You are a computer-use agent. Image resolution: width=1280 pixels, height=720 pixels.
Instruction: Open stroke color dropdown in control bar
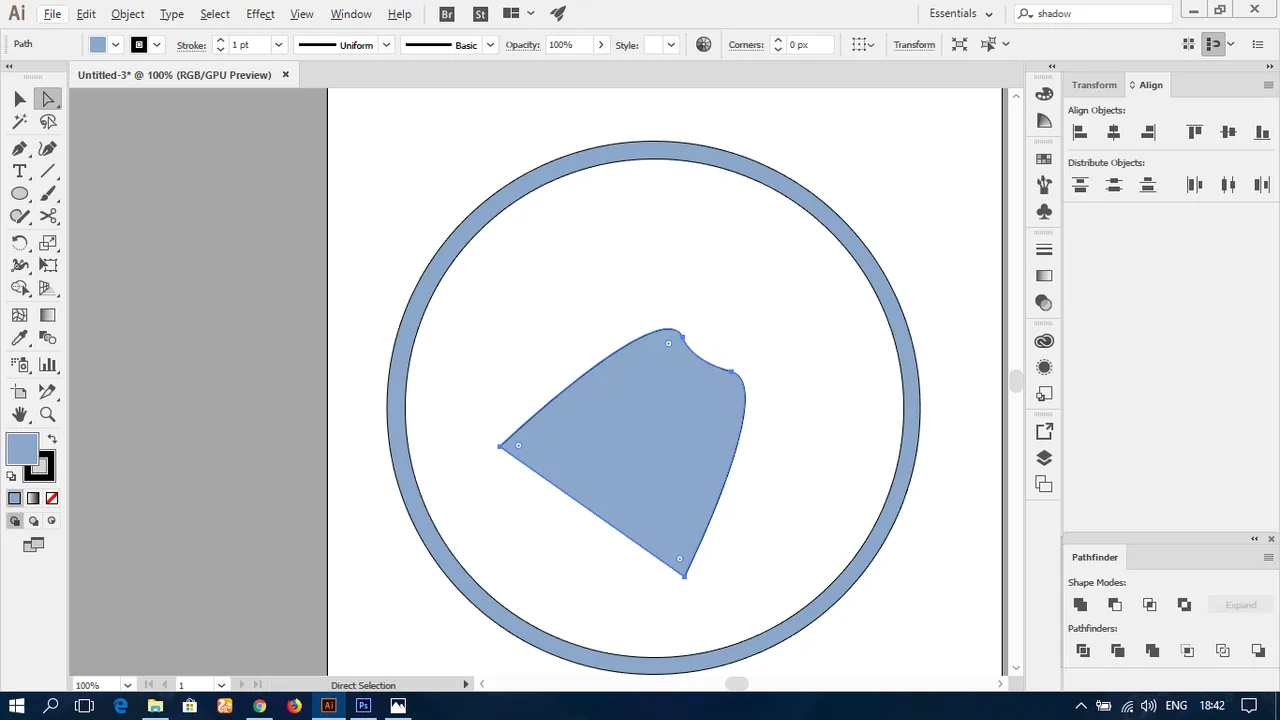pos(157,45)
